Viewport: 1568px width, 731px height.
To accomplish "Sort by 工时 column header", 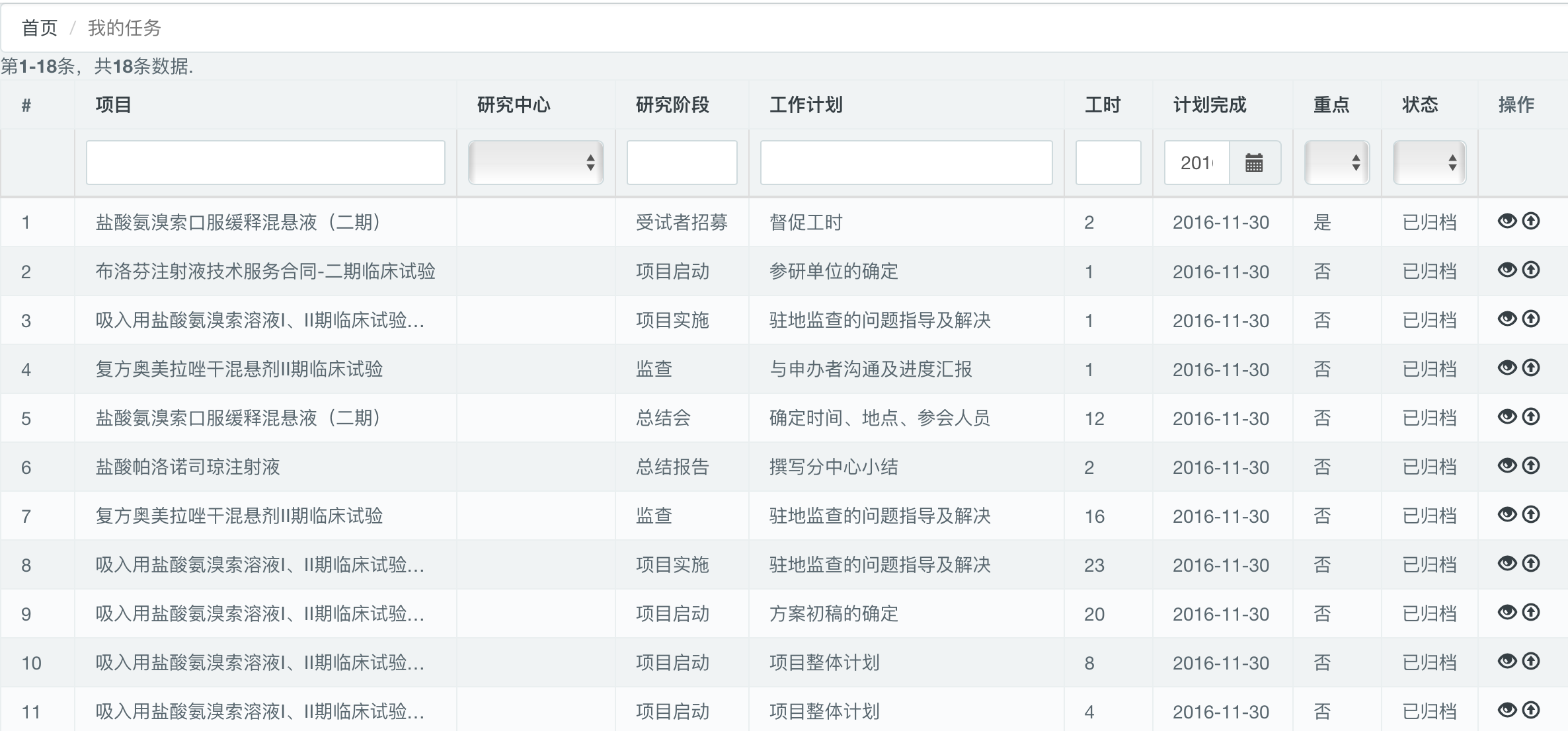I will (x=1103, y=104).
